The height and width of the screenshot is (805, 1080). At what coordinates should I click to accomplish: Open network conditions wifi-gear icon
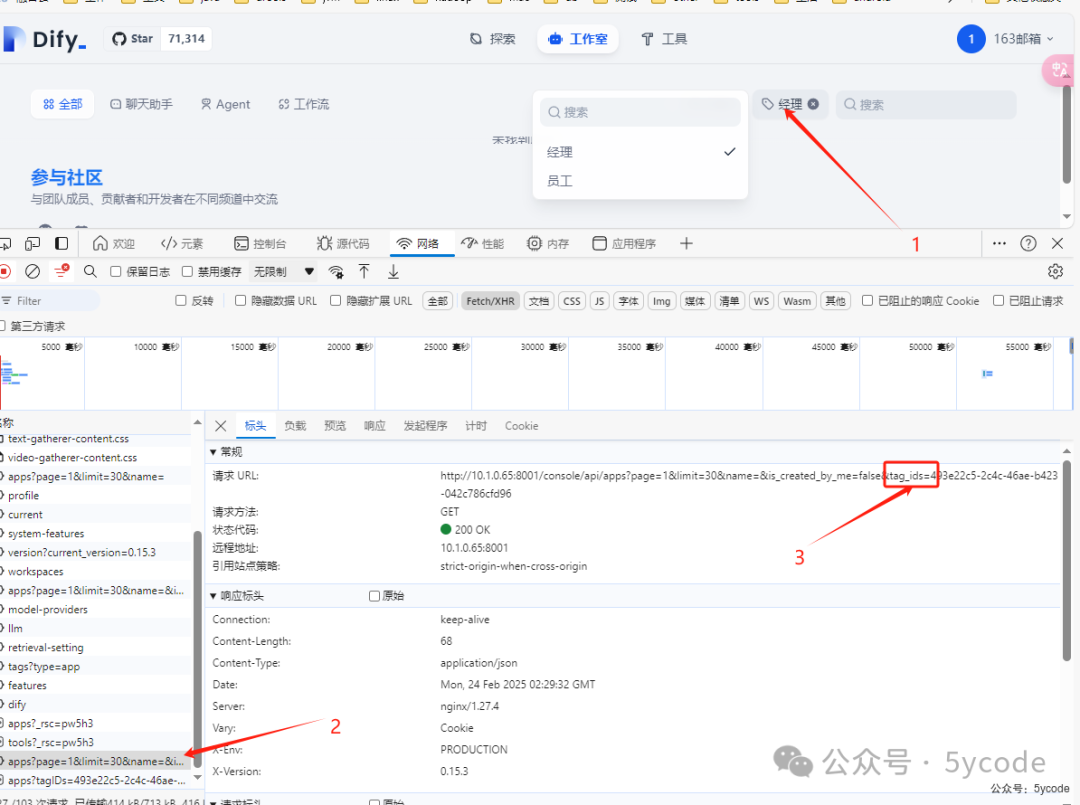click(336, 271)
